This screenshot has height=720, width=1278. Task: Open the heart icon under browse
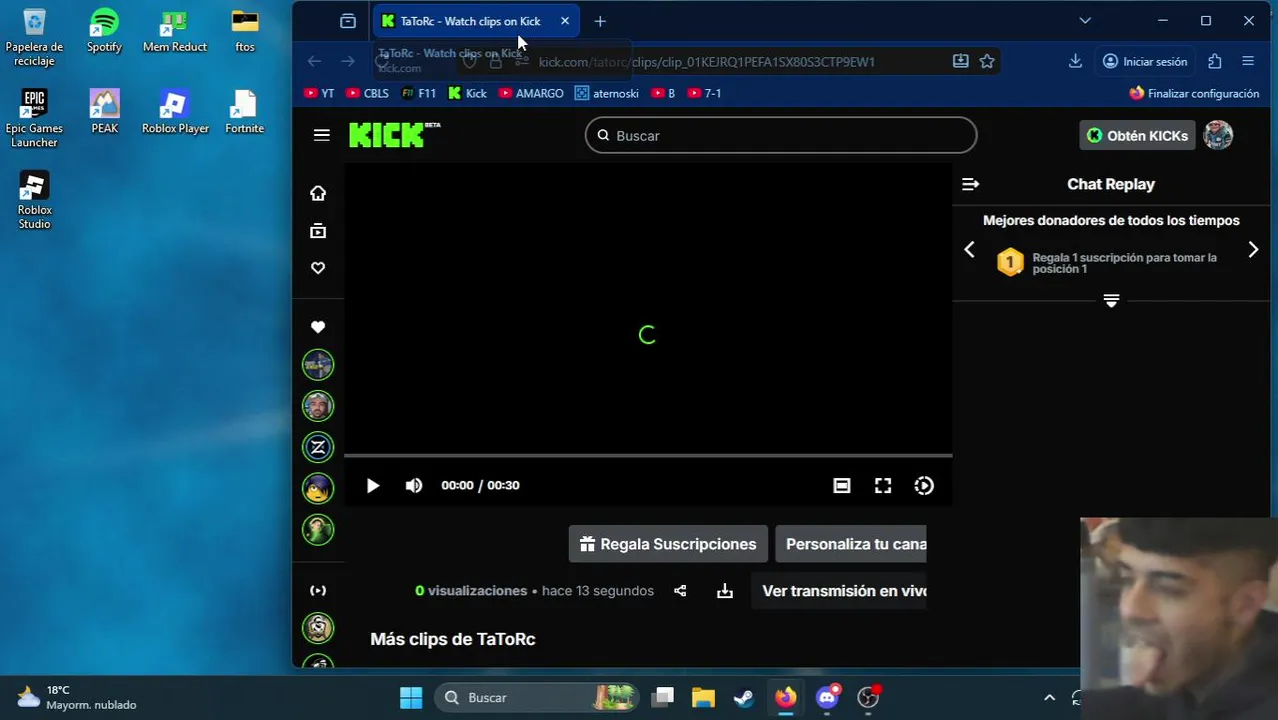click(x=318, y=268)
